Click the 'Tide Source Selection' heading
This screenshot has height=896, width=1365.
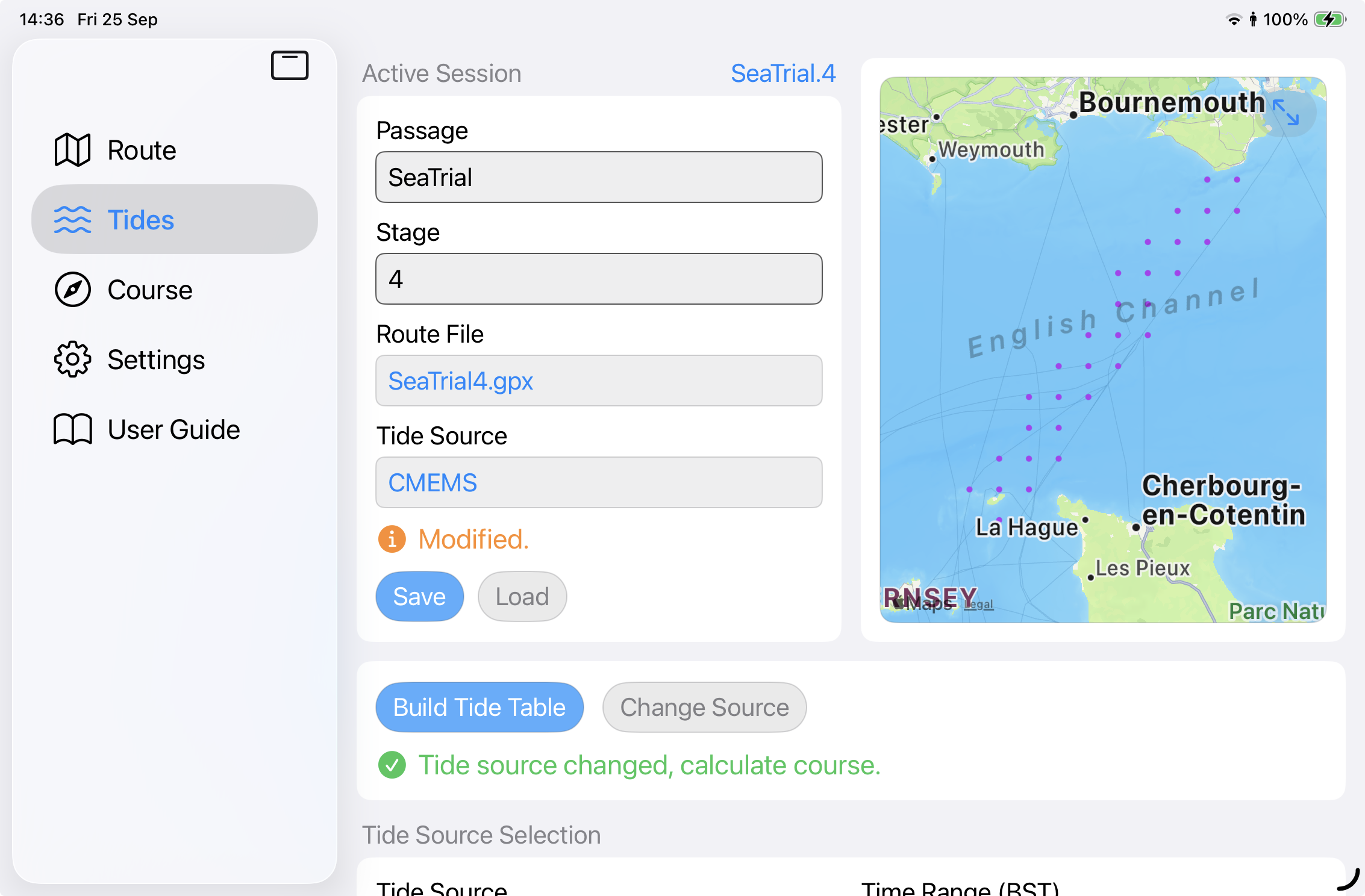(481, 835)
